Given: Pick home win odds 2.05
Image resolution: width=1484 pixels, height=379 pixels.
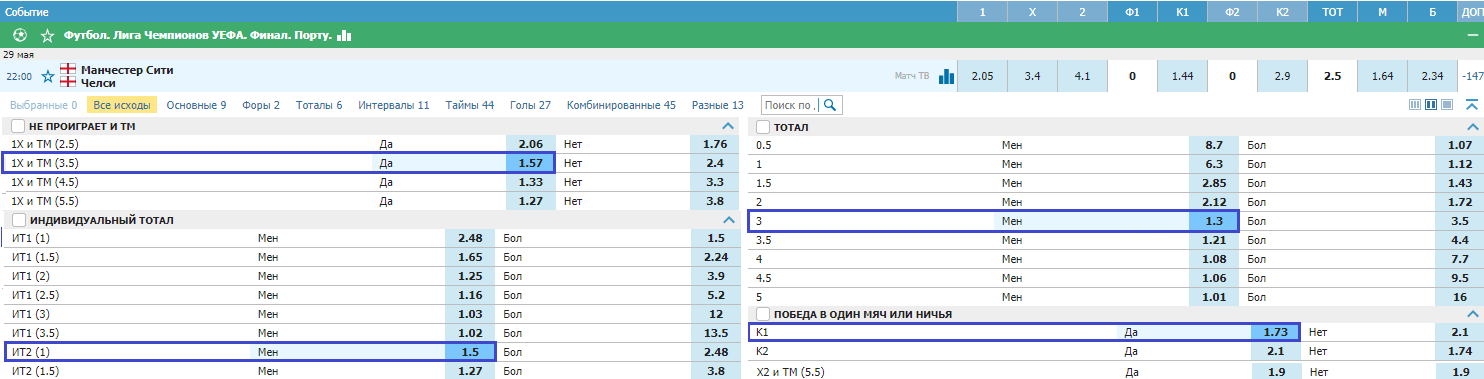Looking at the screenshot, I should pyautogui.click(x=982, y=76).
